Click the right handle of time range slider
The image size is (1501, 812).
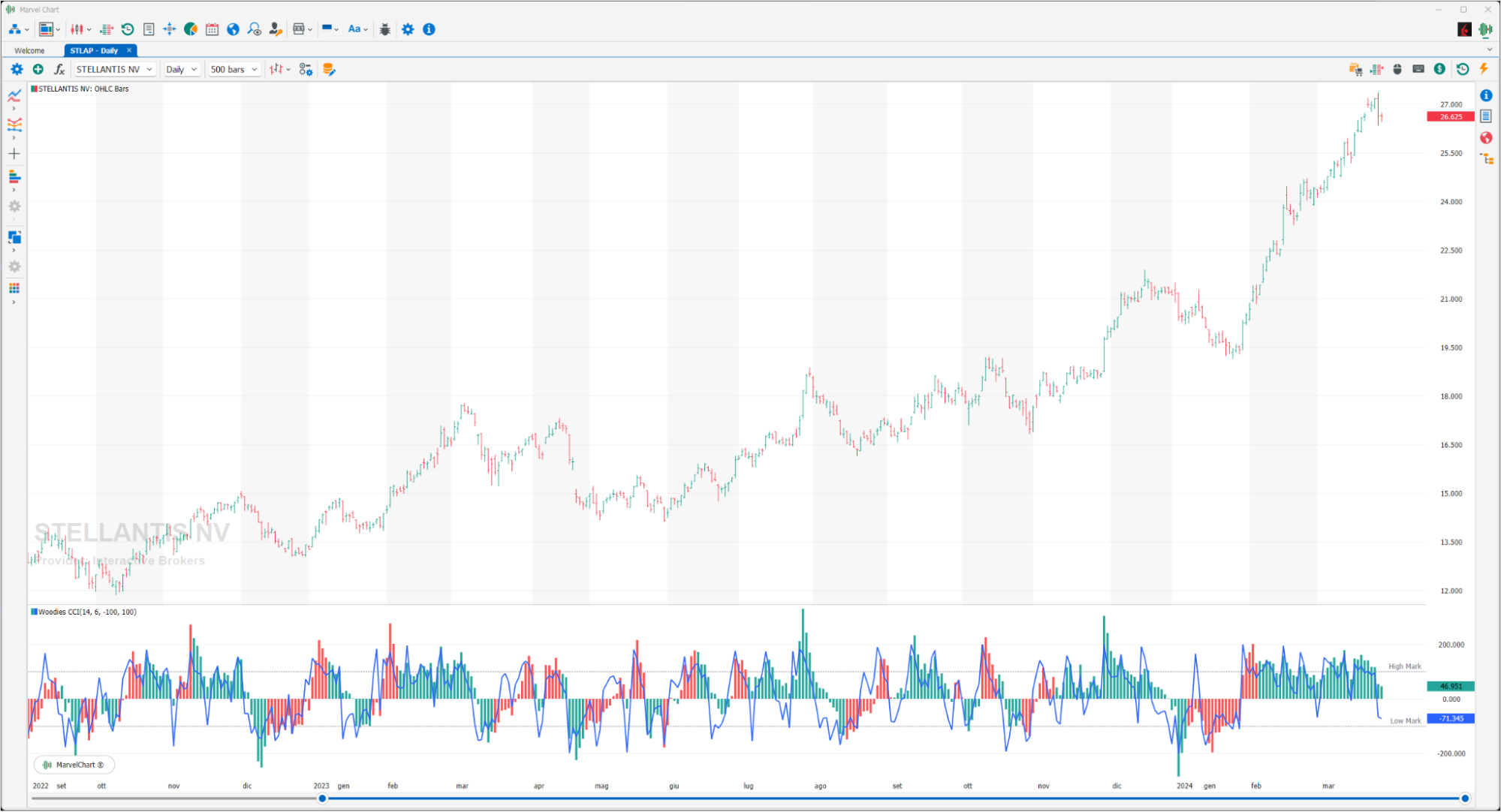click(1464, 798)
